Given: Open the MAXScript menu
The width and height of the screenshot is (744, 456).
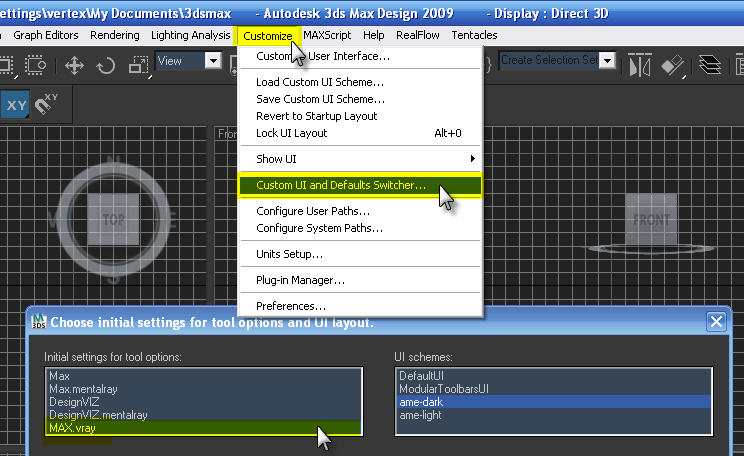Looking at the screenshot, I should [x=327, y=35].
